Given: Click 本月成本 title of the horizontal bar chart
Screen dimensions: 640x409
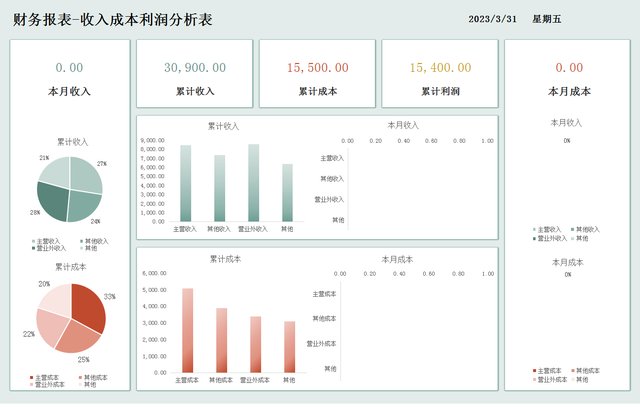Looking at the screenshot, I should tap(397, 260).
